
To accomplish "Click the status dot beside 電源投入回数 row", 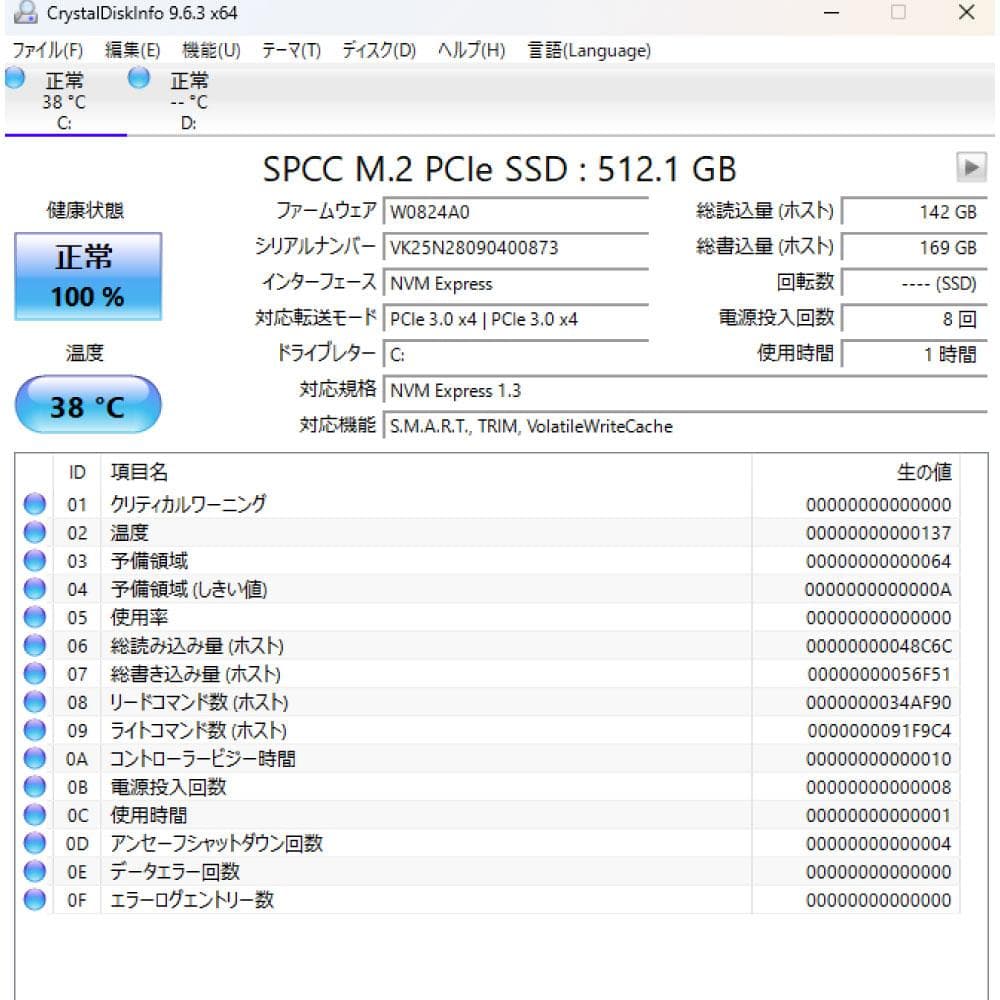I will pos(34,787).
